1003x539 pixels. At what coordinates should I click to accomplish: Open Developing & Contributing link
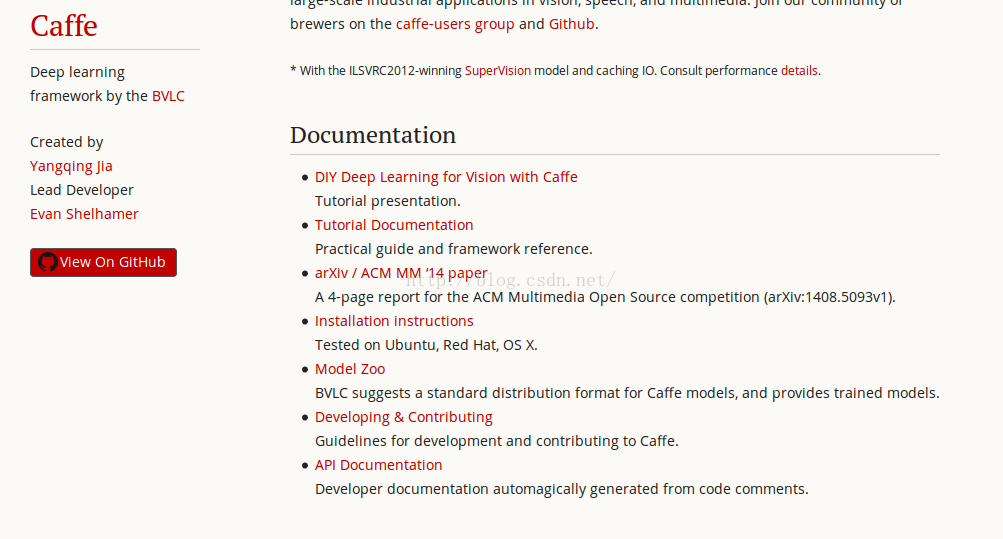point(404,417)
